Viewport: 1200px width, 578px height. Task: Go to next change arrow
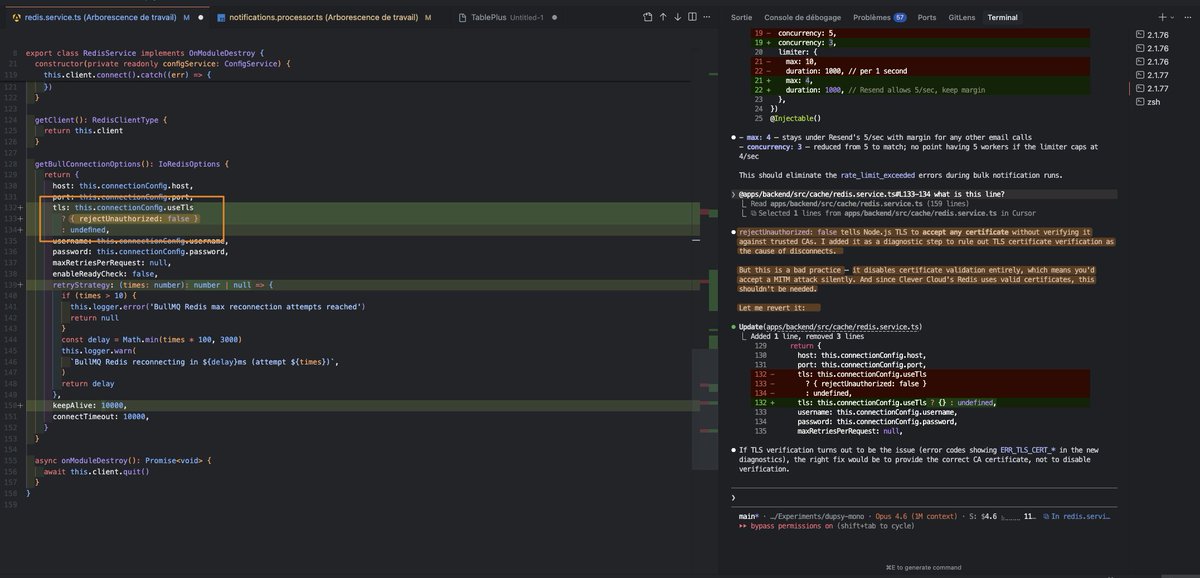coord(680,17)
